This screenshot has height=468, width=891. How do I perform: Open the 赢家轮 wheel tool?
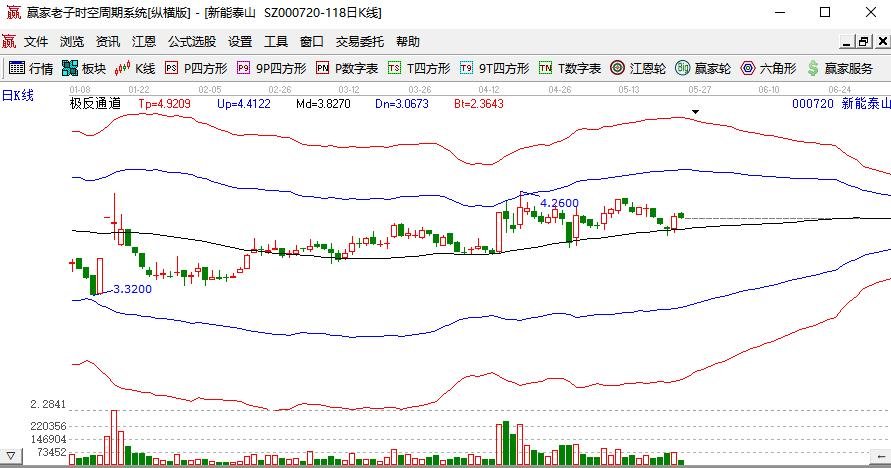(x=703, y=69)
